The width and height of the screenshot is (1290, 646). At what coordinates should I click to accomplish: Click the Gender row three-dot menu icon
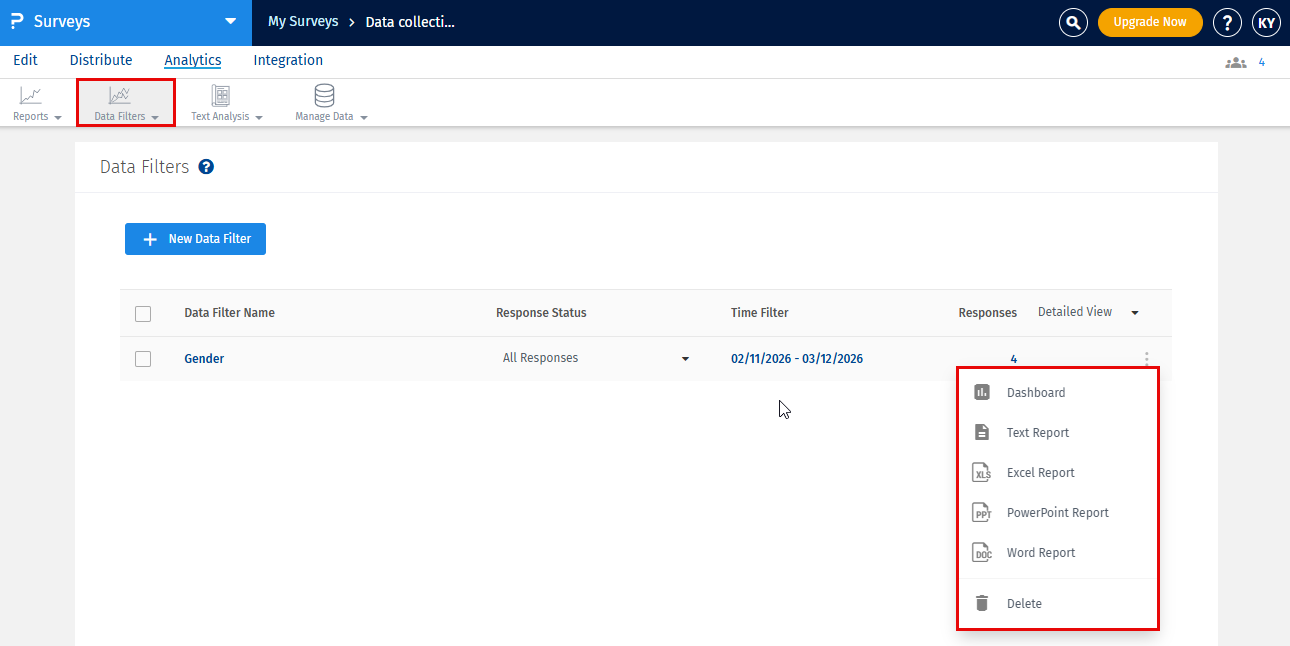coord(1146,358)
